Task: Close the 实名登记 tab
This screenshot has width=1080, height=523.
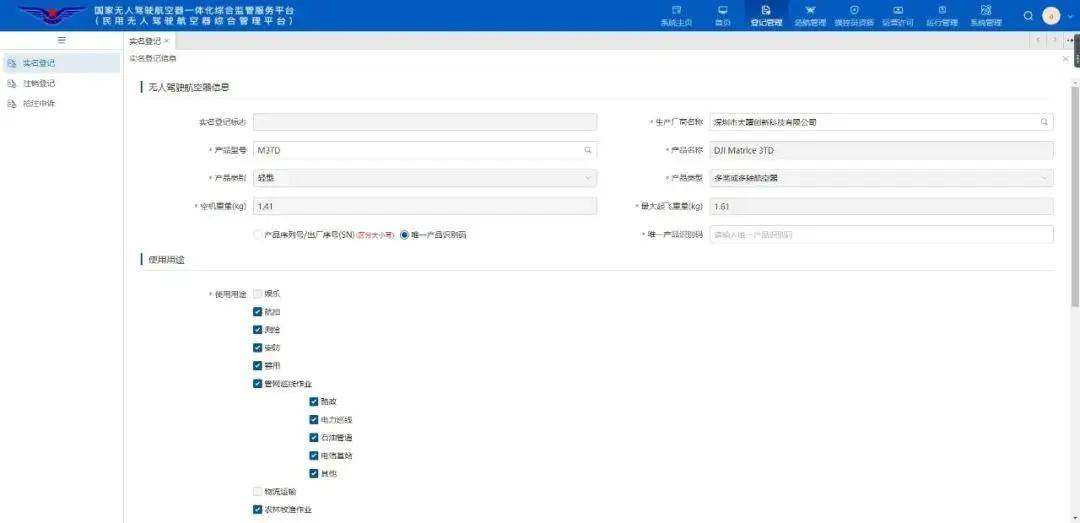Action: click(167, 41)
